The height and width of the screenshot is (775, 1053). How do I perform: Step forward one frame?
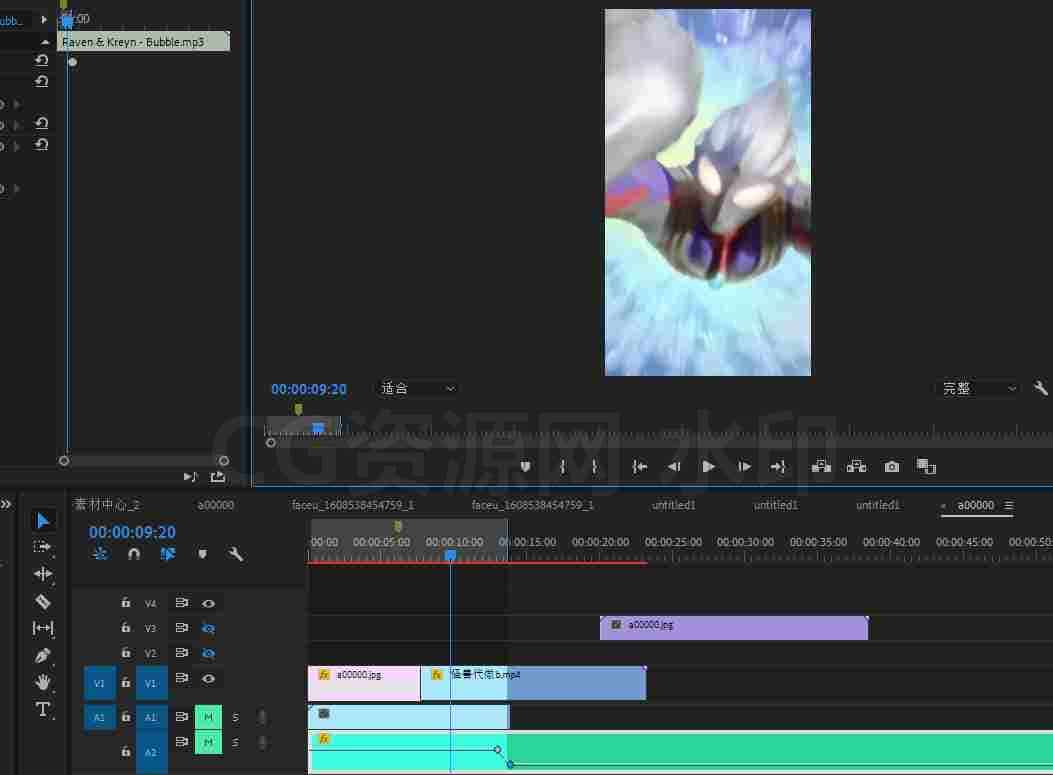point(744,467)
